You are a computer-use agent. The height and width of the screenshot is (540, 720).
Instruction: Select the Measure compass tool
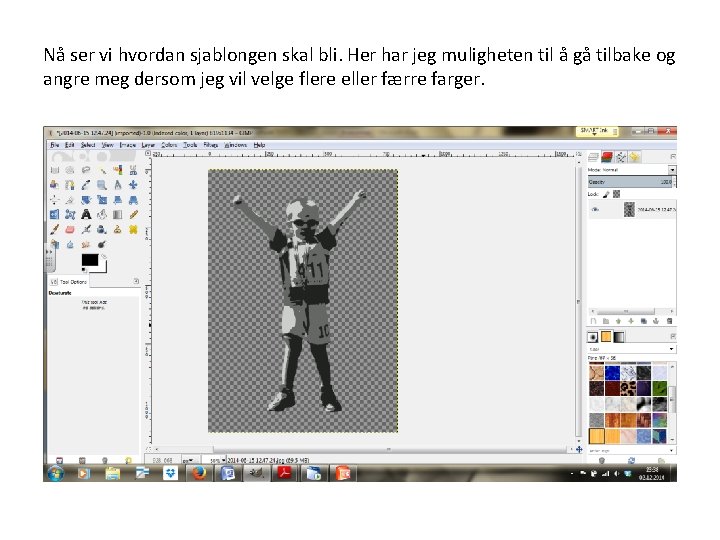[118, 185]
